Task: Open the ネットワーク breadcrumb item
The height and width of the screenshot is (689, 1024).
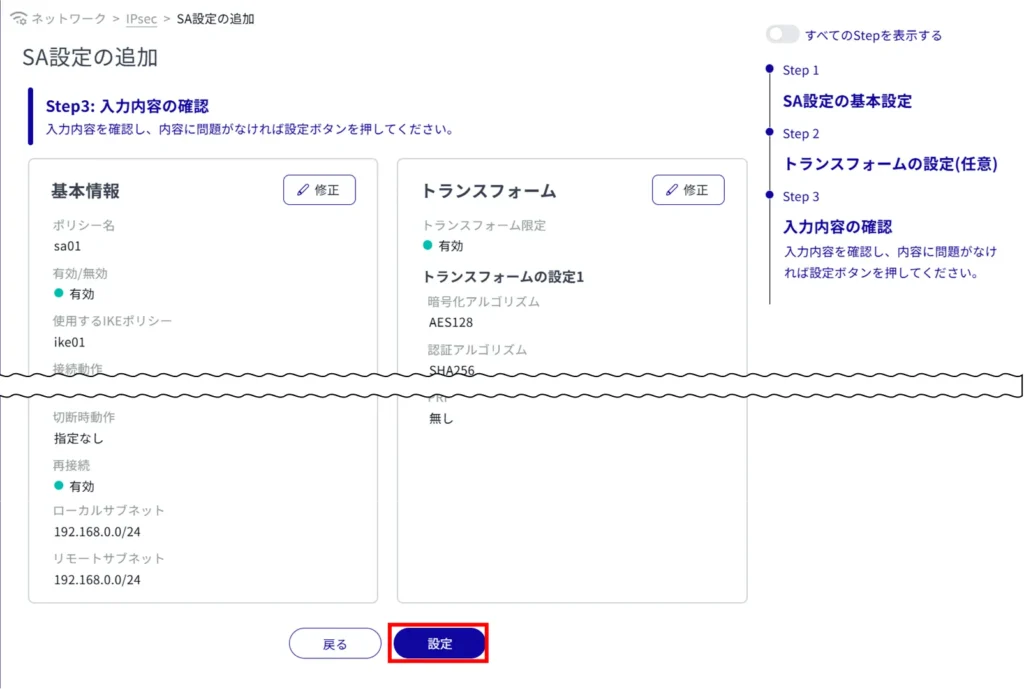Action: pos(71,19)
